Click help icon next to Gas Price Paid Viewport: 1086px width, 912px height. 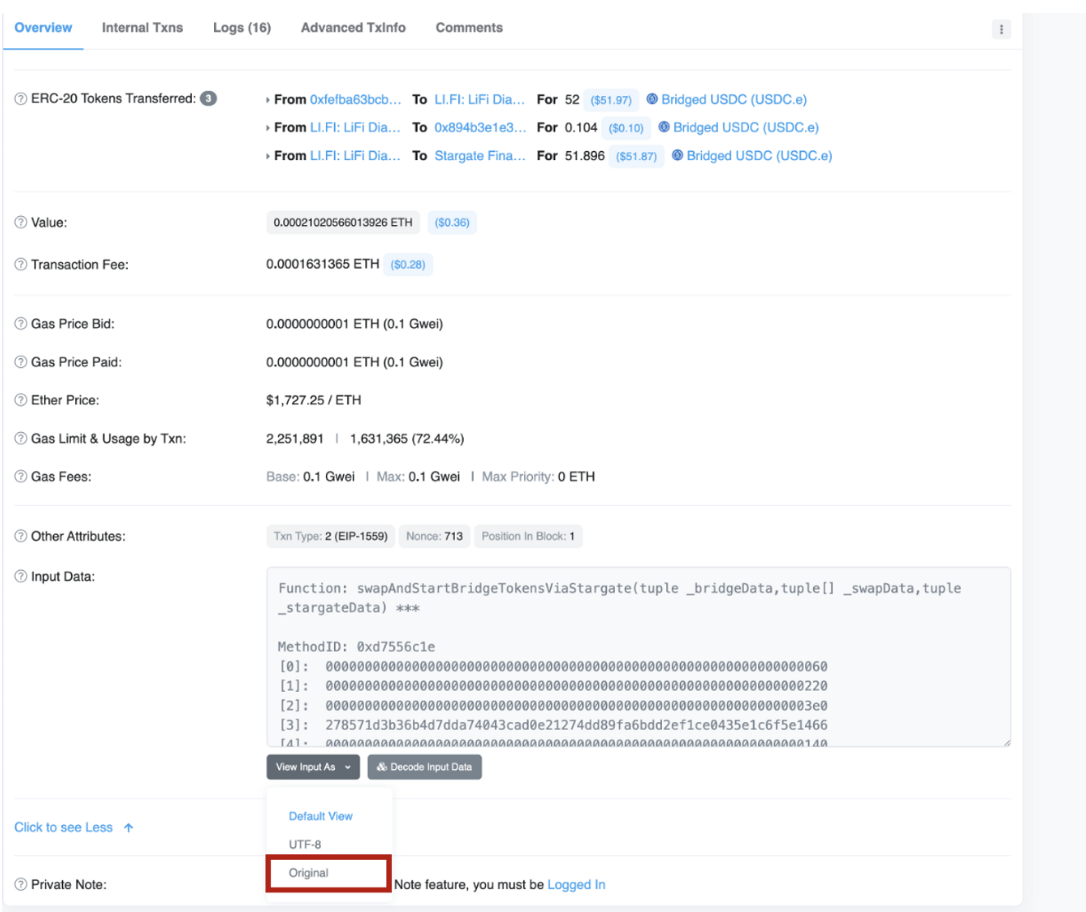coord(21,362)
